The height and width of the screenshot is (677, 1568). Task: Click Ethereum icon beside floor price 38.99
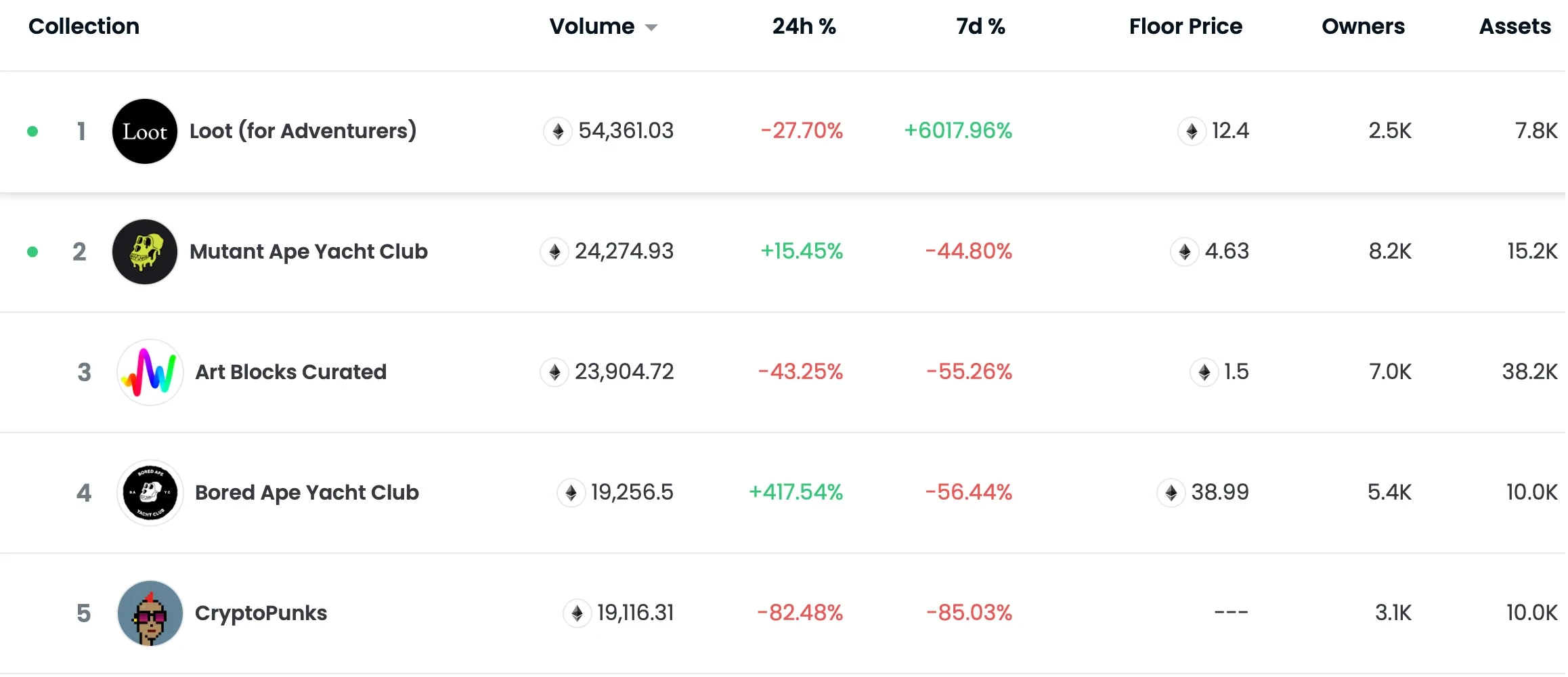pos(1171,492)
